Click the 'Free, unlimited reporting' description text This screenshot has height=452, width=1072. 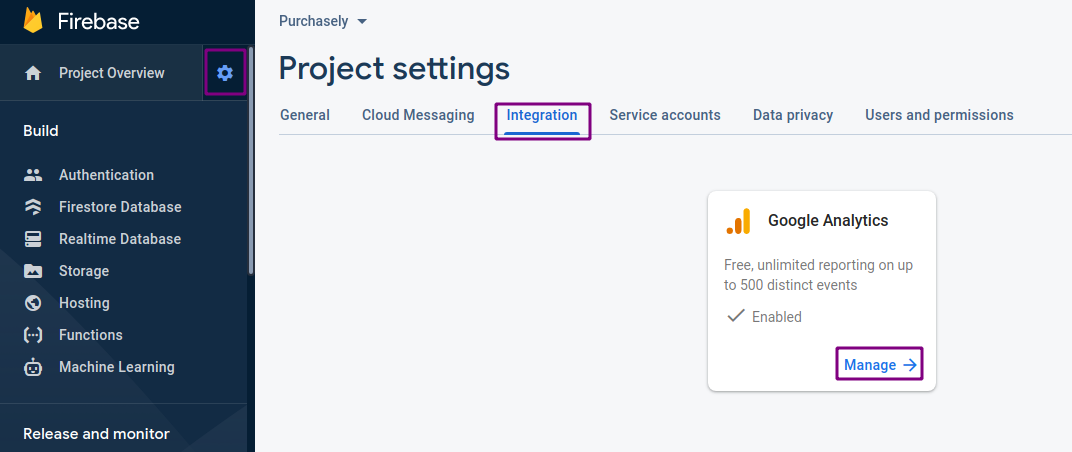(818, 275)
